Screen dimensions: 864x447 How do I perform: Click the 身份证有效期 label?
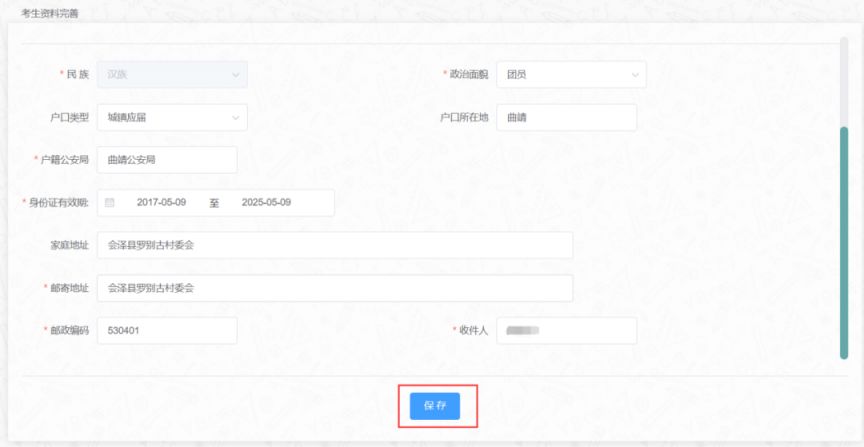tap(58, 203)
